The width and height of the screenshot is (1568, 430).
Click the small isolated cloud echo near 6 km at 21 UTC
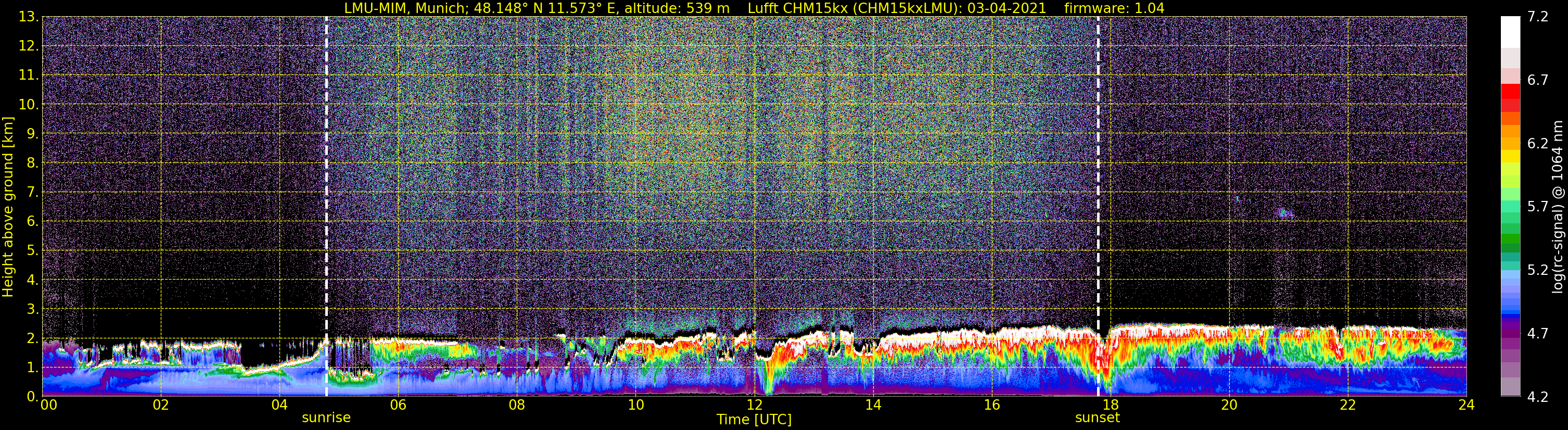pos(1285,213)
